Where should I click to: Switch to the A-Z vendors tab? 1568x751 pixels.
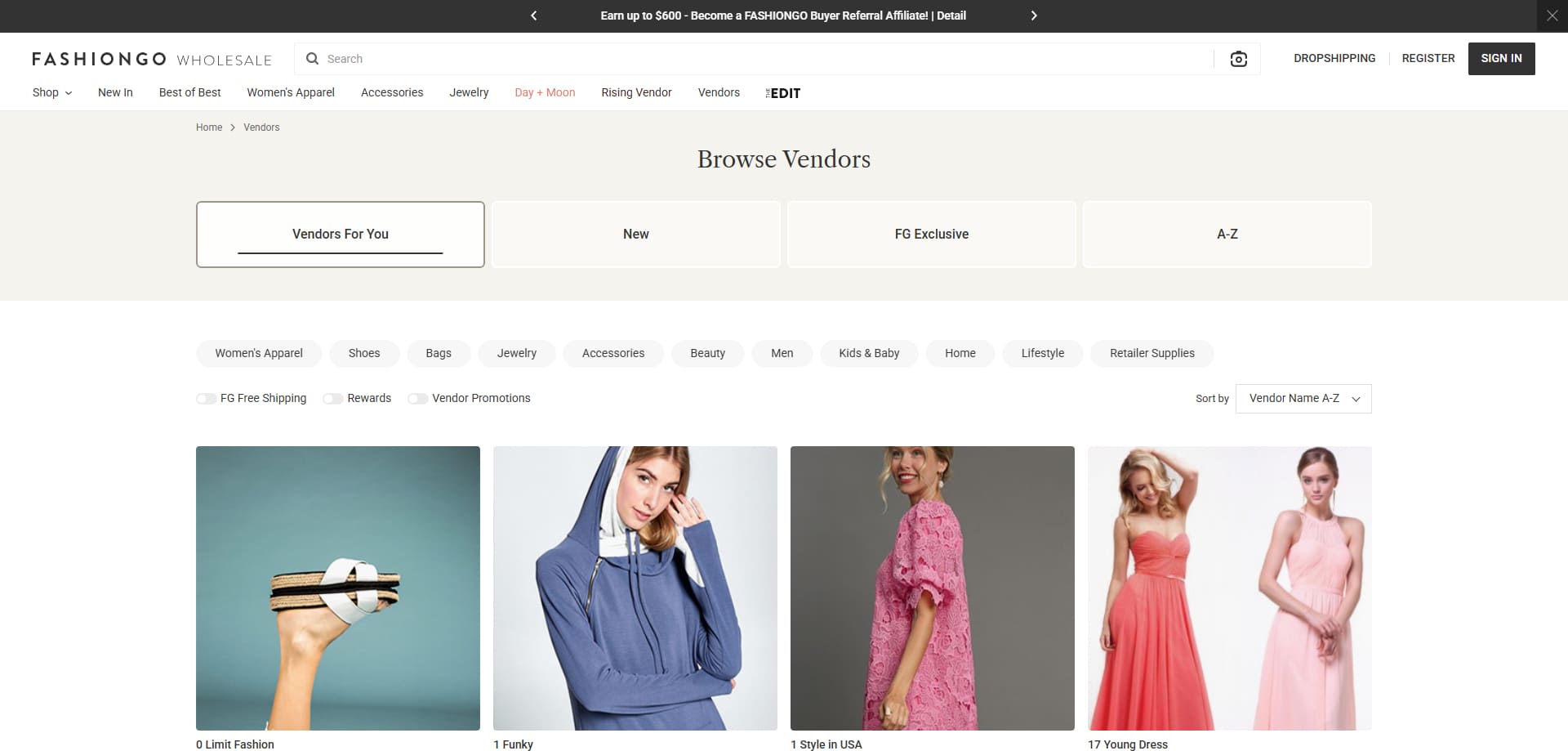click(x=1227, y=235)
